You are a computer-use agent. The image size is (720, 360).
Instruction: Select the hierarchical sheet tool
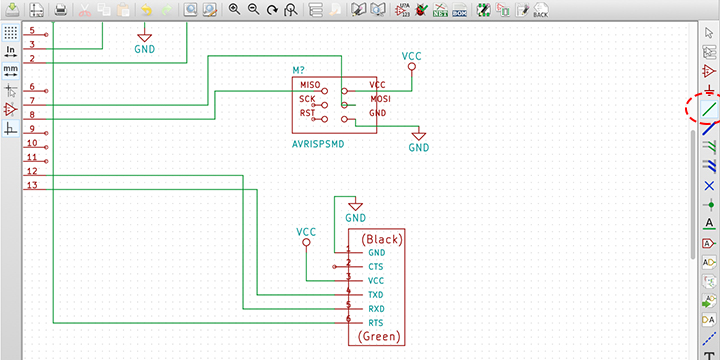tap(709, 282)
